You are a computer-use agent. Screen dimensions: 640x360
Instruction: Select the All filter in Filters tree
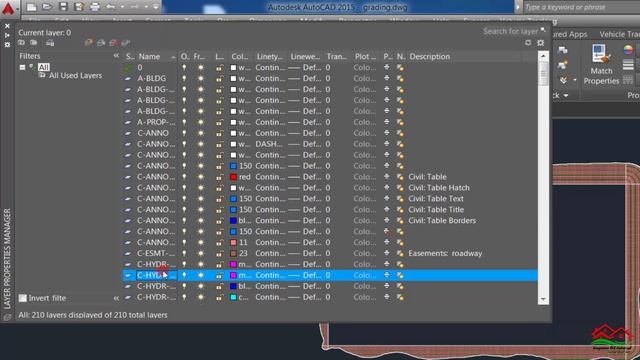pos(44,67)
